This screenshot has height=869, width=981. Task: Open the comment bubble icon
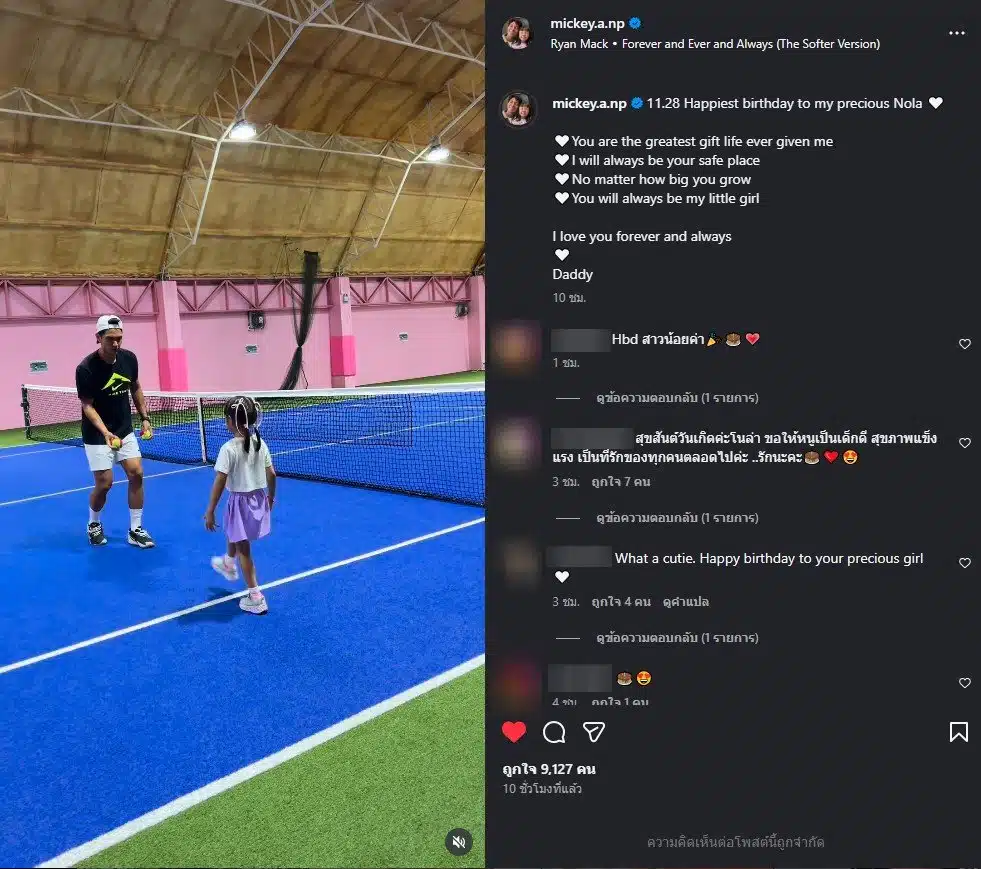coord(554,732)
